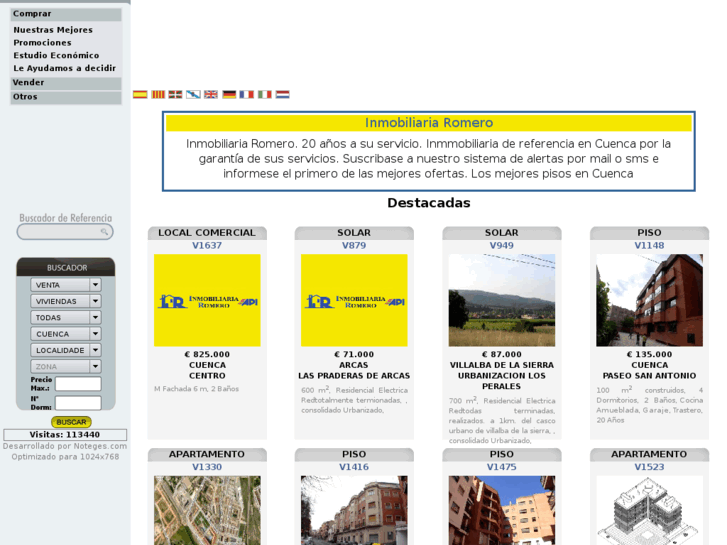Click the Destacadas heading
727x545 pixels.
pyautogui.click(x=429, y=203)
